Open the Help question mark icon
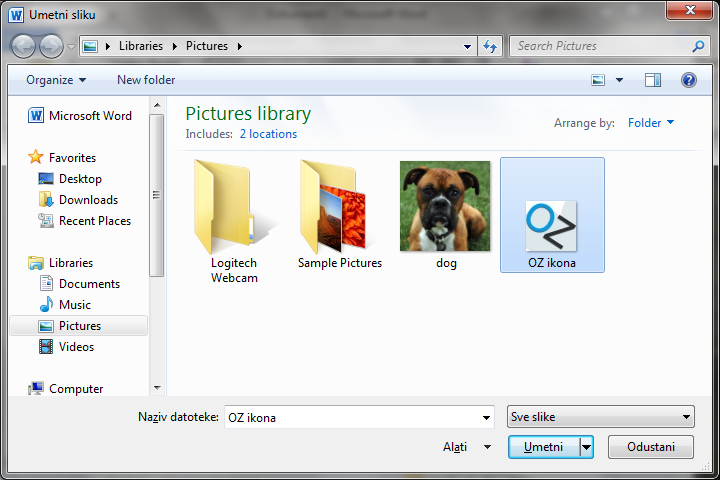Image resolution: width=720 pixels, height=480 pixels. (x=688, y=80)
